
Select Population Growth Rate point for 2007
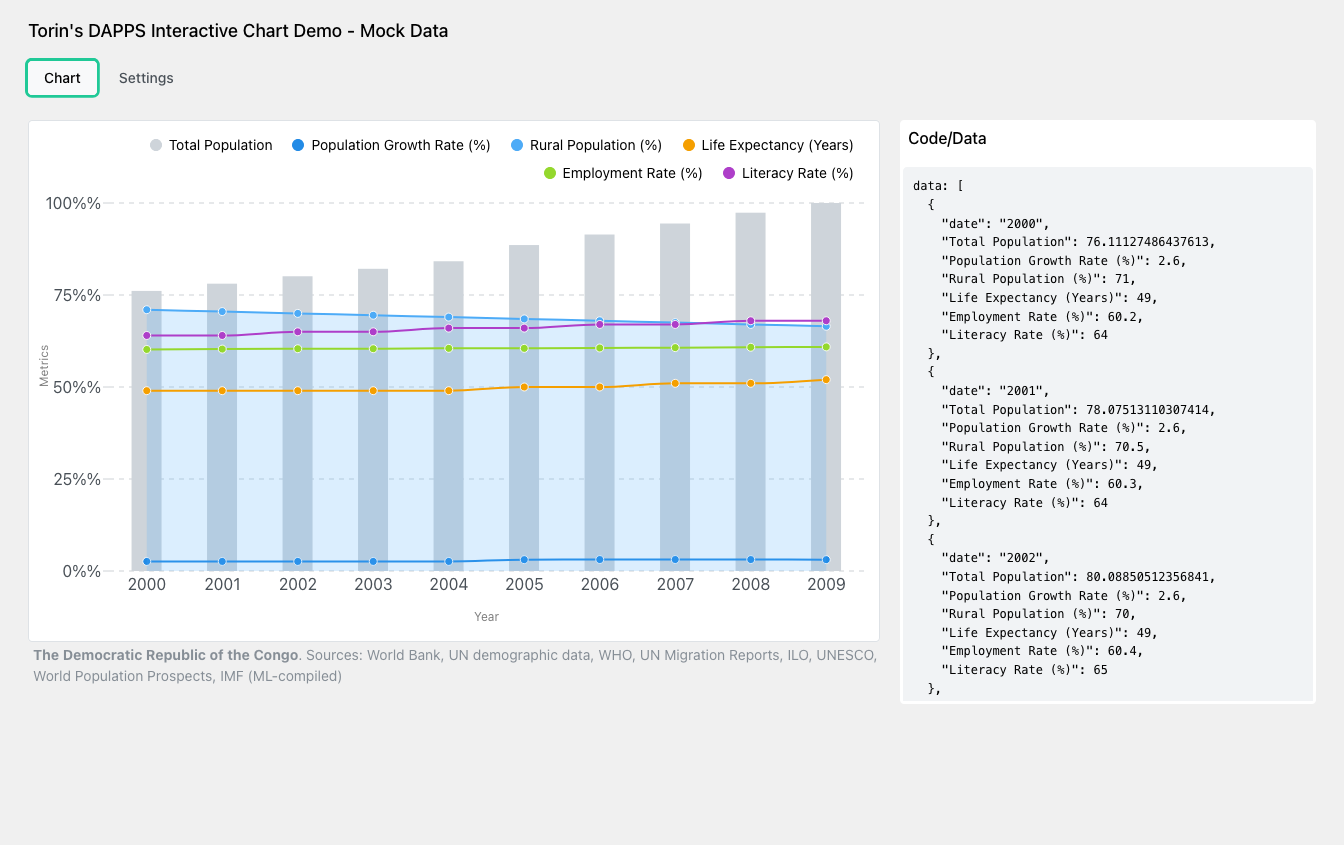tap(675, 560)
